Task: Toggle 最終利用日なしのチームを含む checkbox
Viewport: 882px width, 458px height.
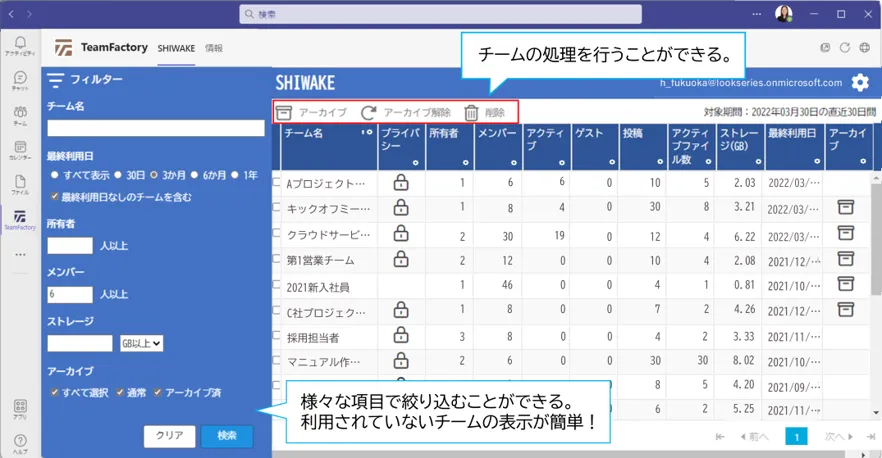Action: (x=55, y=197)
